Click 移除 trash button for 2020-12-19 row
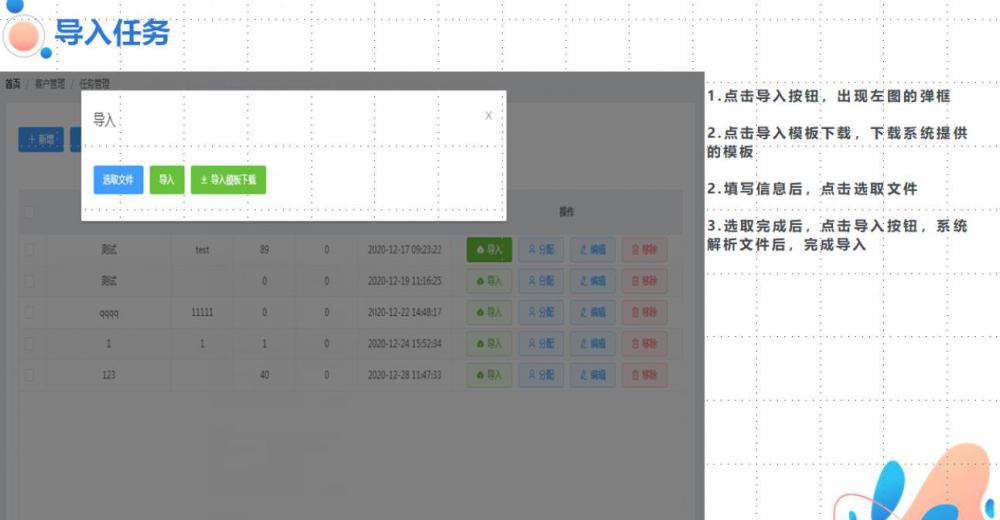Screen dimensions: 1000x520 click(x=644, y=280)
